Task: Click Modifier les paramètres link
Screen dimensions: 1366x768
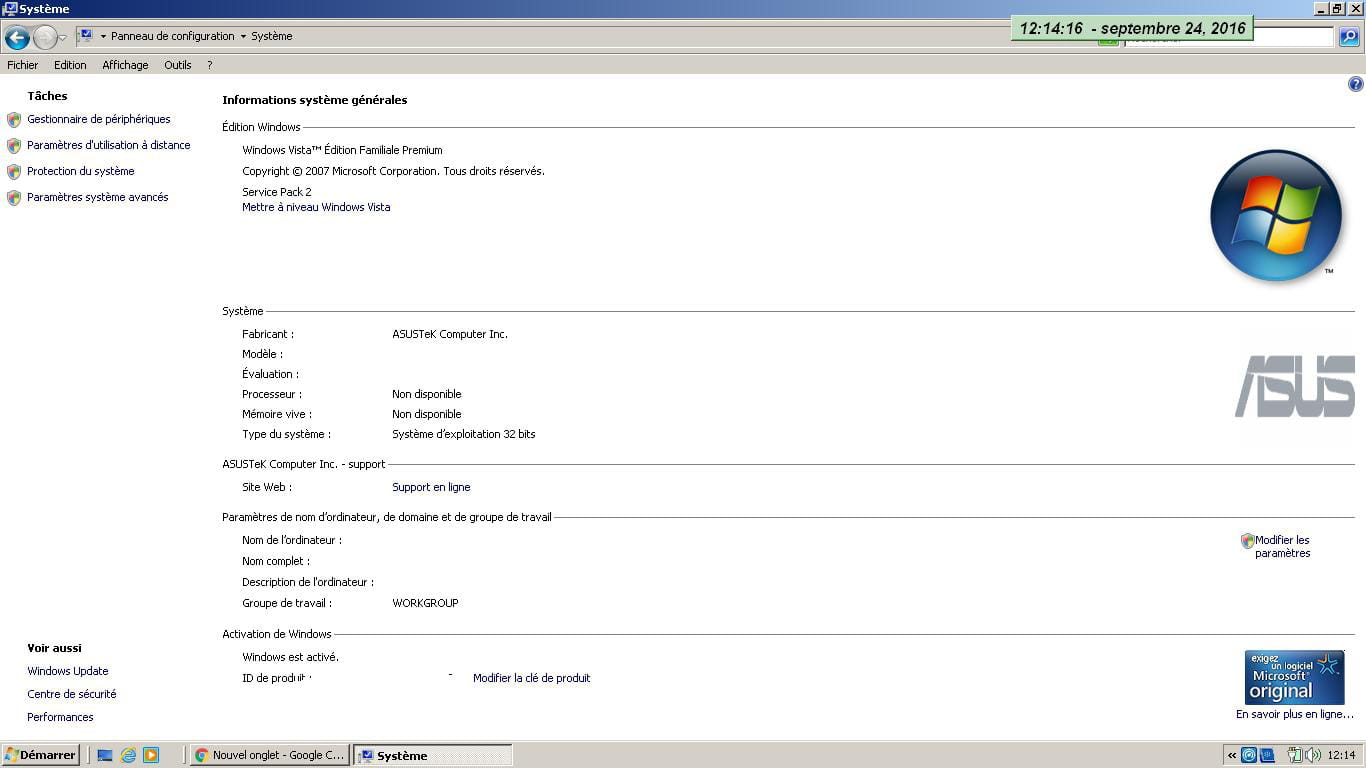Action: click(x=1283, y=546)
